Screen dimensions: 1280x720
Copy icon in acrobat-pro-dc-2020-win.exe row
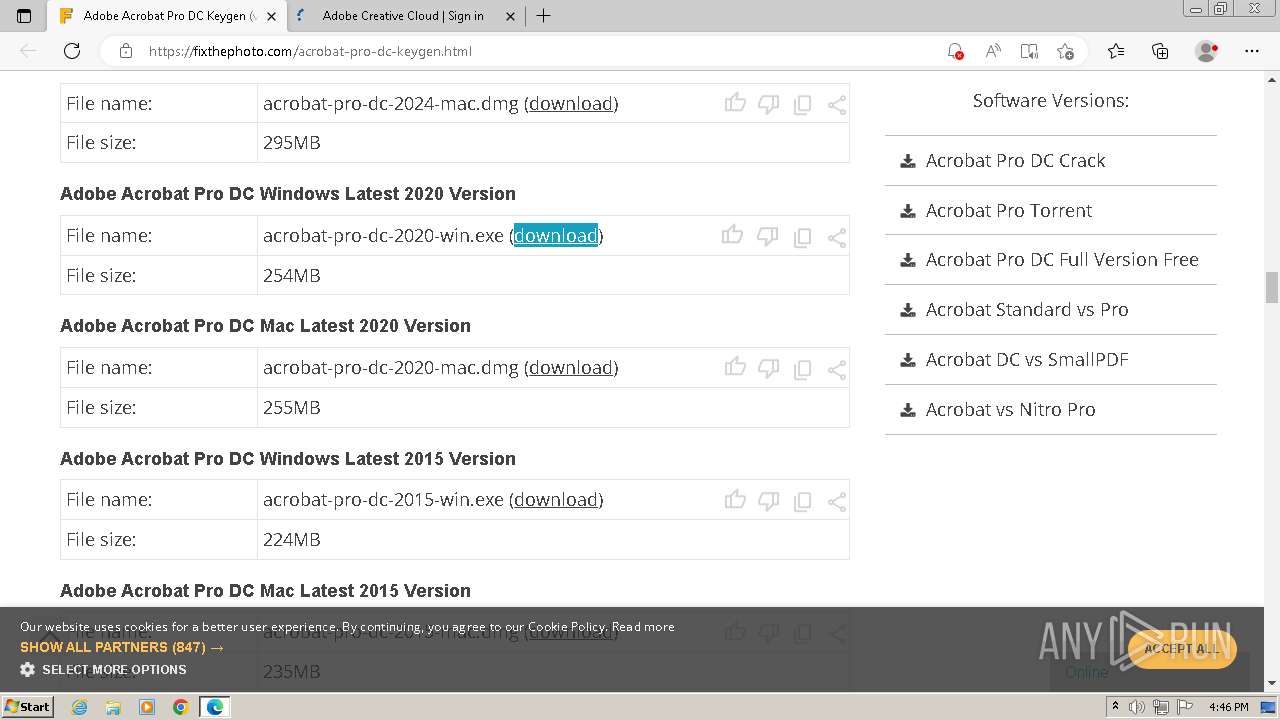tap(802, 237)
